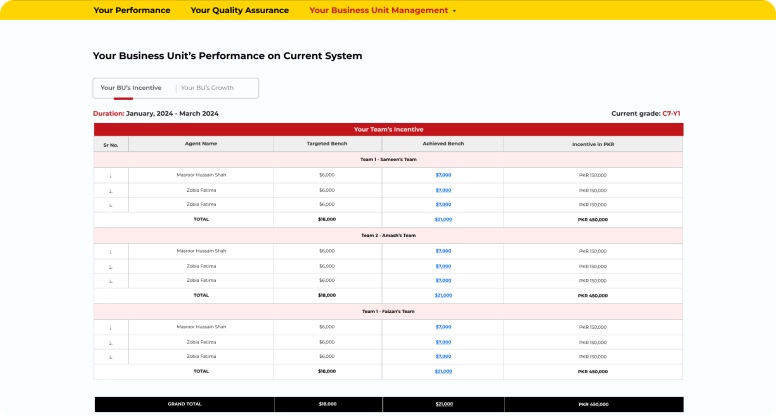Click the Achieved Bench column header
776x417 pixels.
443,144
